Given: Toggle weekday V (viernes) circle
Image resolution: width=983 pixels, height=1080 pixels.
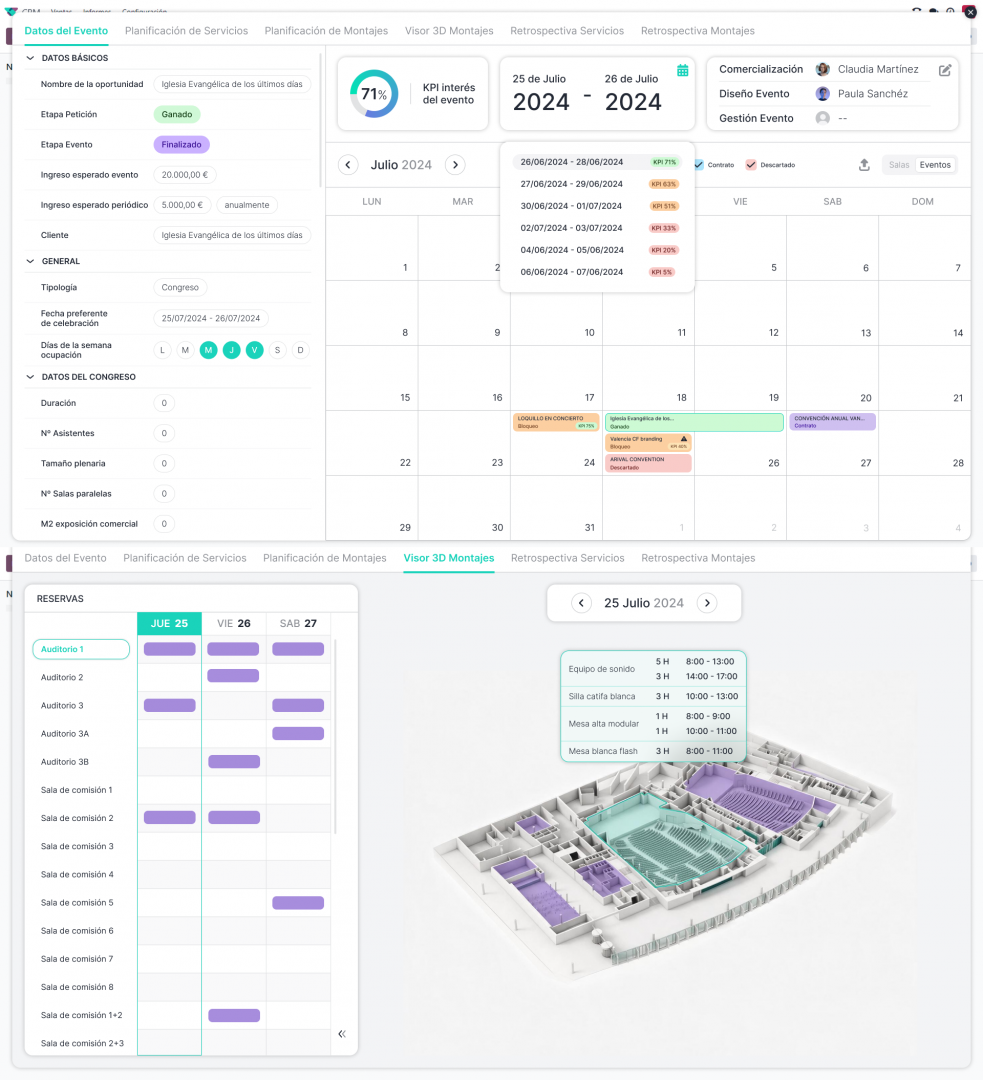Looking at the screenshot, I should (254, 351).
